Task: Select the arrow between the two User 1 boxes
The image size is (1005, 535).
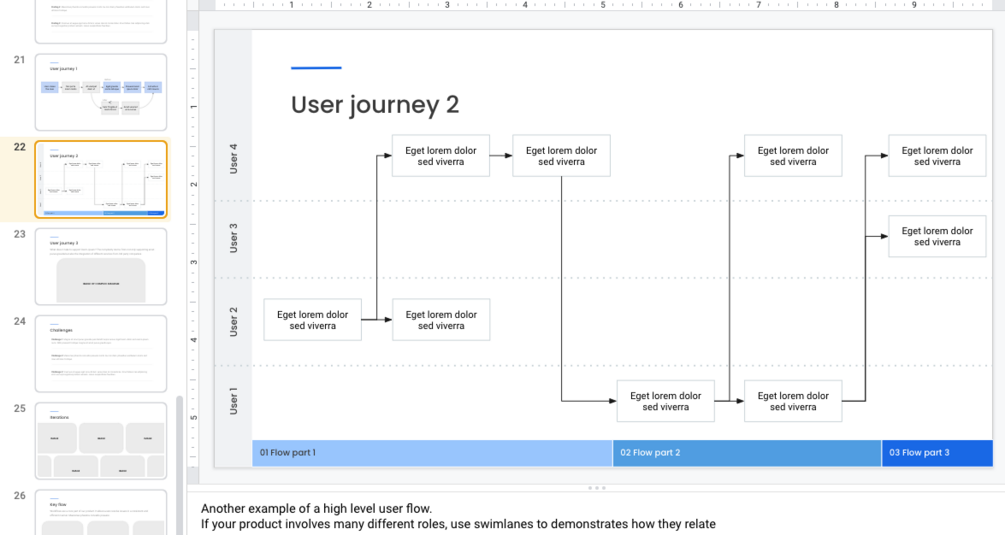Action: click(x=729, y=401)
